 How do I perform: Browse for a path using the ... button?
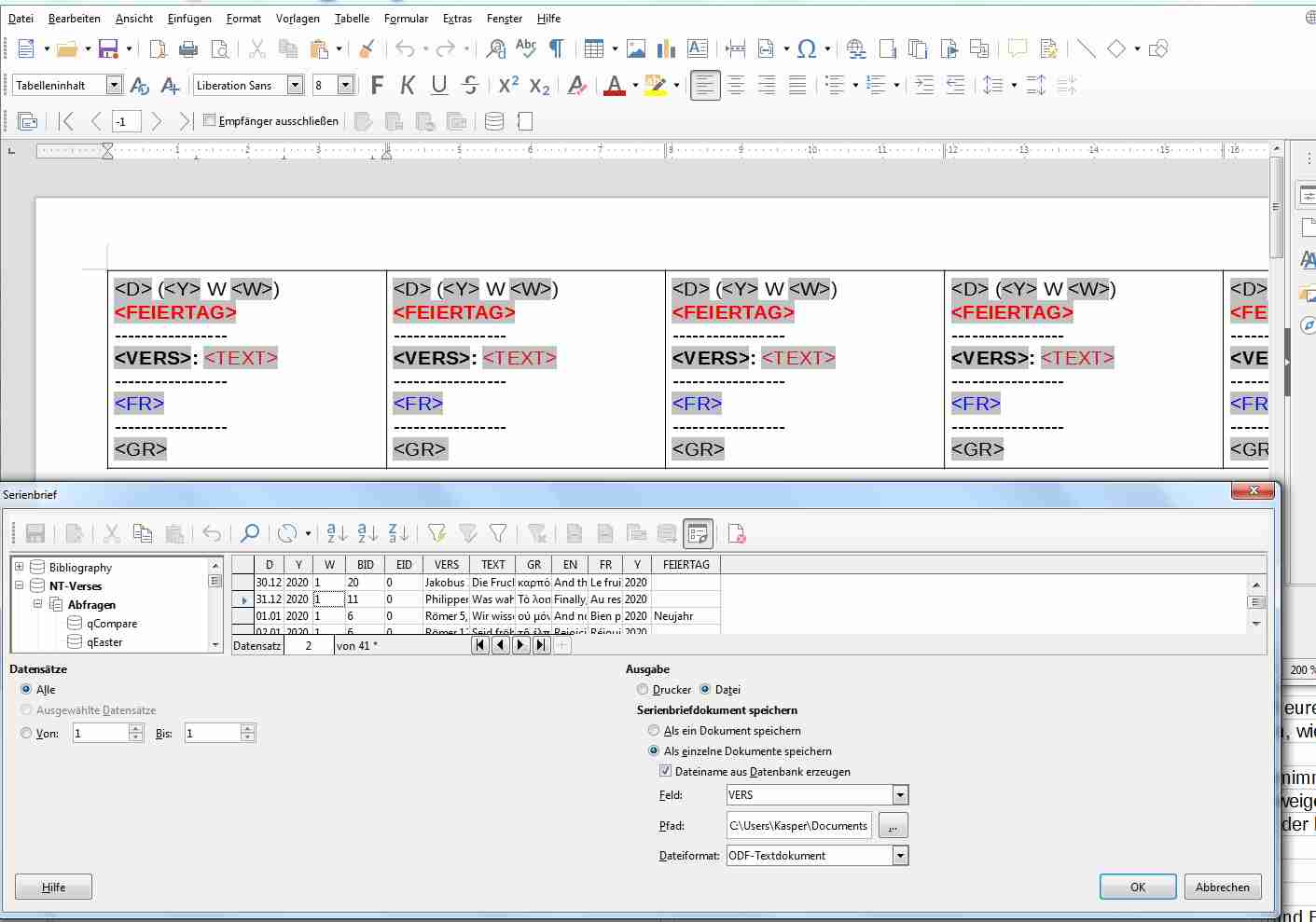[x=893, y=825]
